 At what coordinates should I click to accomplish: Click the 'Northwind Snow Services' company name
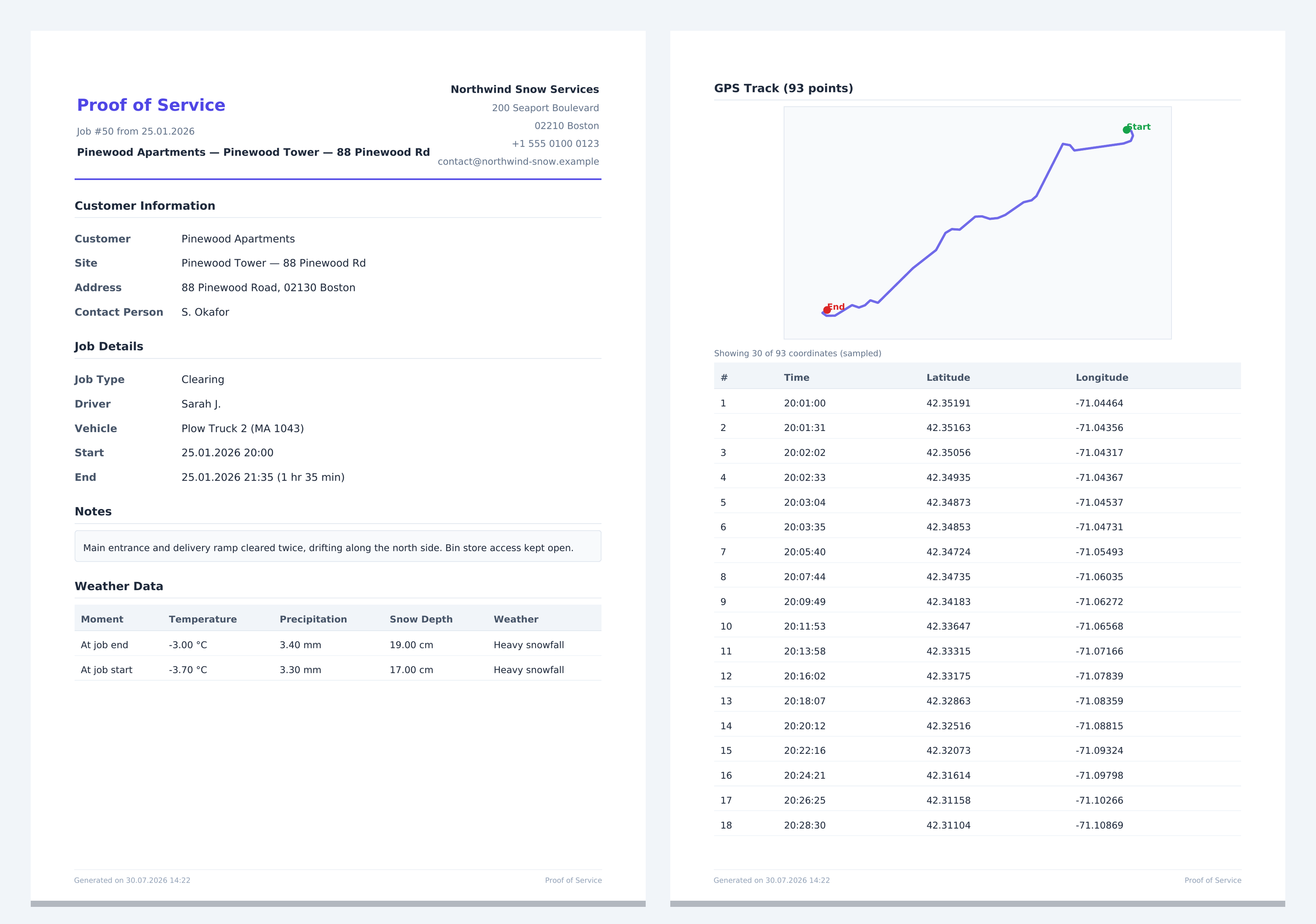524,90
